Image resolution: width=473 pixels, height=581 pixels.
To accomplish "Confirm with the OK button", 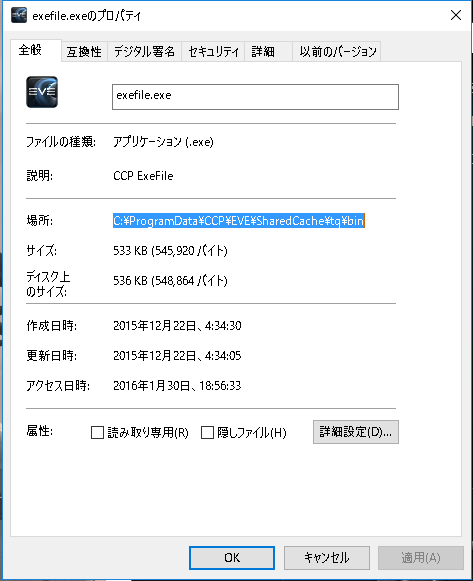I will click(x=232, y=558).
